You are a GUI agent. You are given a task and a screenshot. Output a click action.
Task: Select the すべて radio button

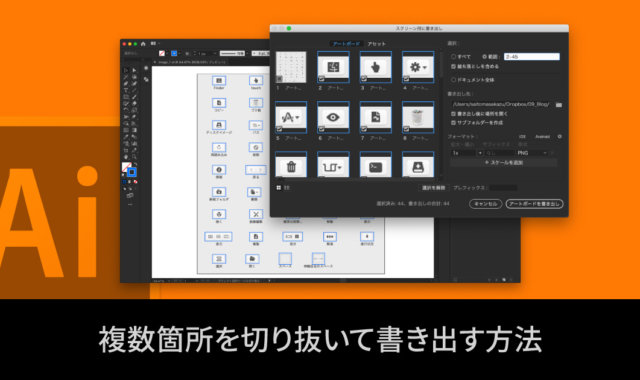pos(453,57)
